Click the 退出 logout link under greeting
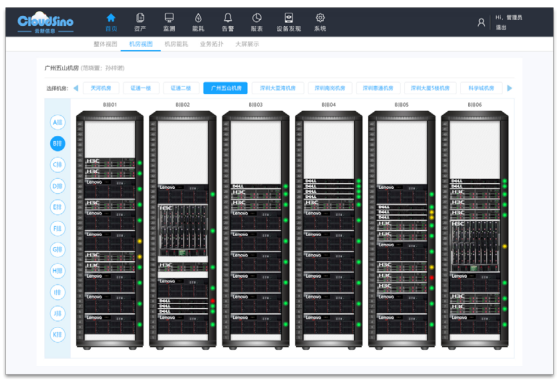Image resolution: width=560 pixels, height=381 pixels. [x=501, y=27]
